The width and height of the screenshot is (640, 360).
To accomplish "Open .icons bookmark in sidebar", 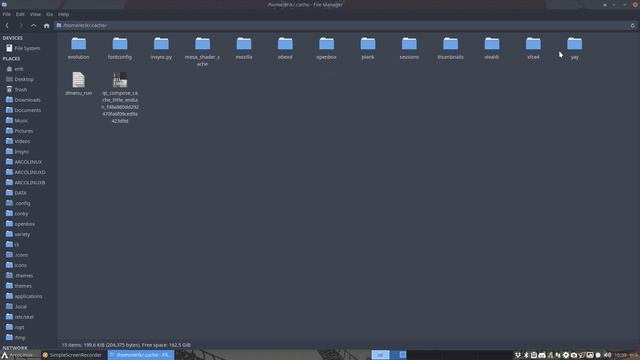I will (x=21, y=255).
